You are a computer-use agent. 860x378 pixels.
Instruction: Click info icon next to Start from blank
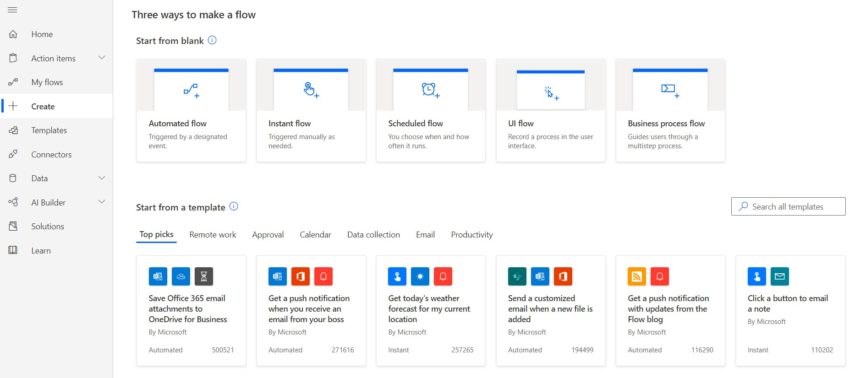pyautogui.click(x=212, y=40)
